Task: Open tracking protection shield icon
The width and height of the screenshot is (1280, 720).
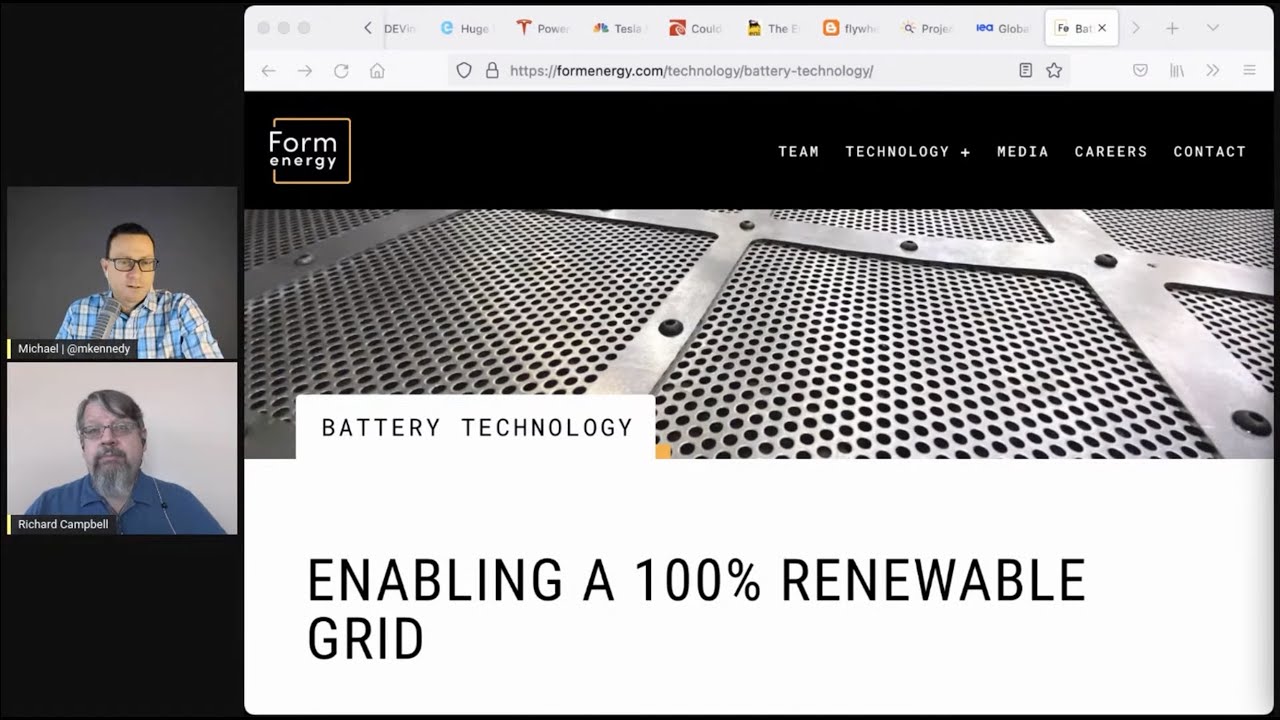Action: pos(464,71)
